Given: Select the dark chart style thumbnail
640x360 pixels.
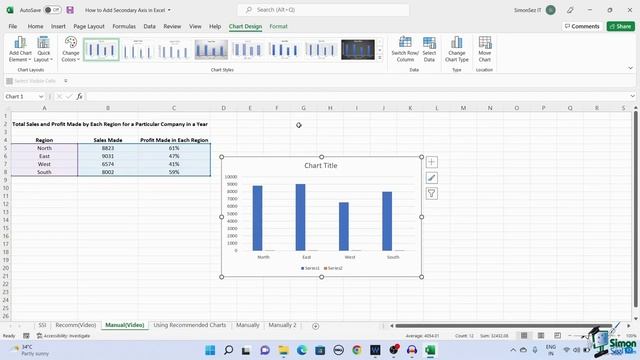Looking at the screenshot, I should (x=358, y=49).
